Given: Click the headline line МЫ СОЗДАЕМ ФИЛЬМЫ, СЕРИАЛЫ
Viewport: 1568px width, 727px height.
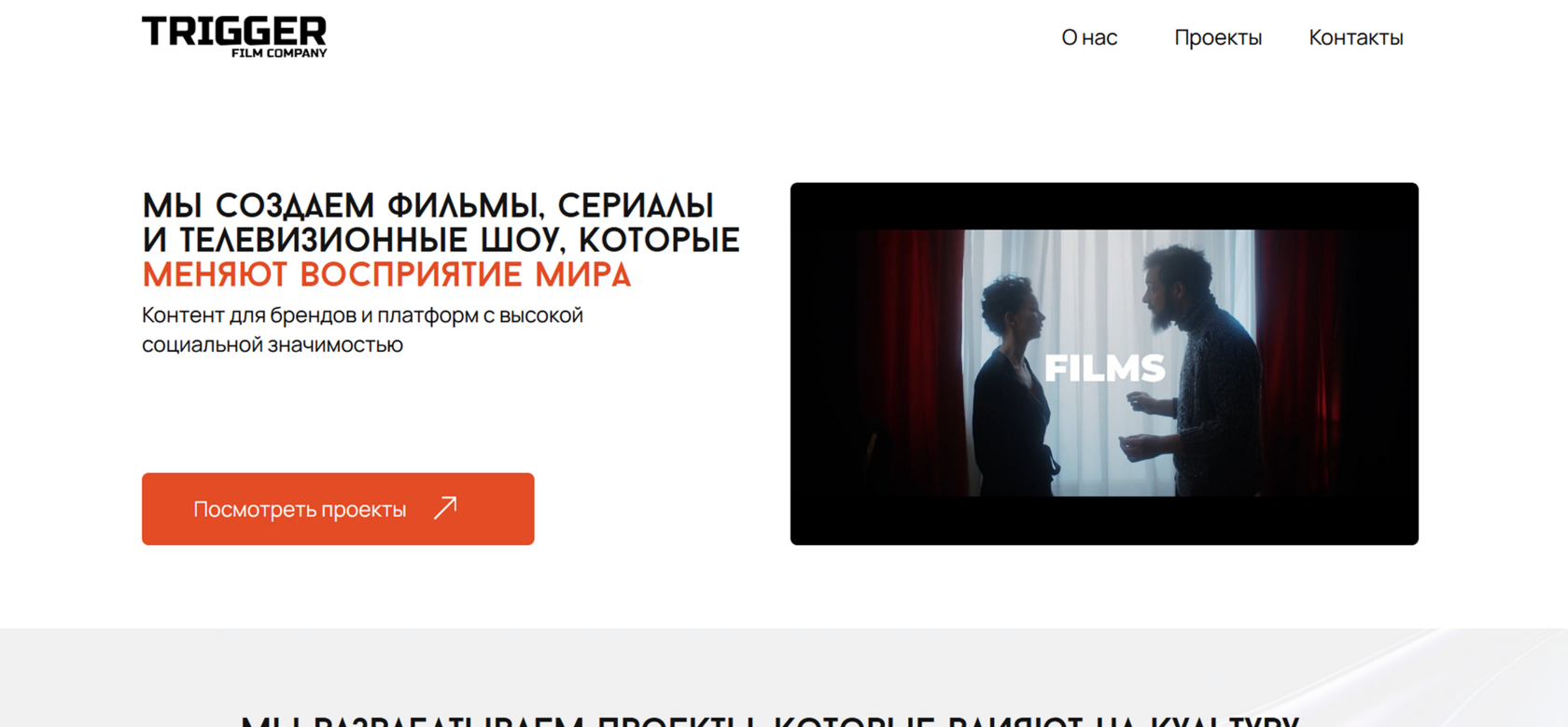Looking at the screenshot, I should pos(428,205).
